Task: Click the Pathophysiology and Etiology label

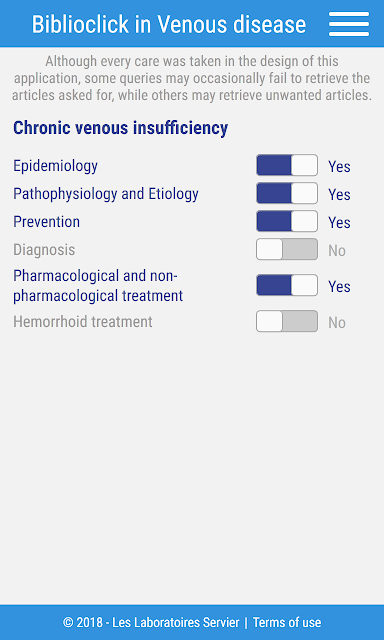Action: pos(106,193)
